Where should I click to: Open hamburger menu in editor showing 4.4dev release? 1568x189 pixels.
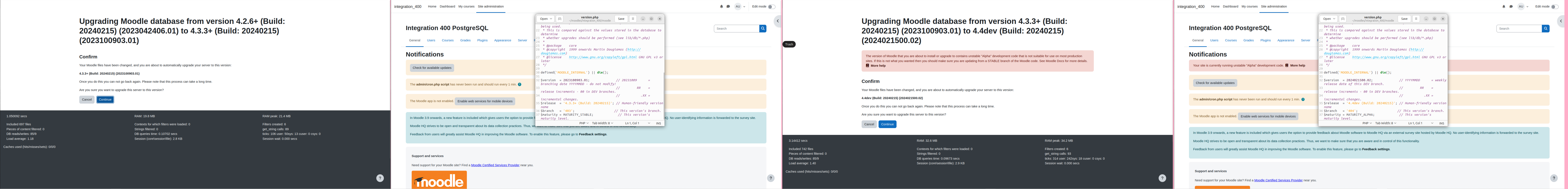(x=1416, y=19)
